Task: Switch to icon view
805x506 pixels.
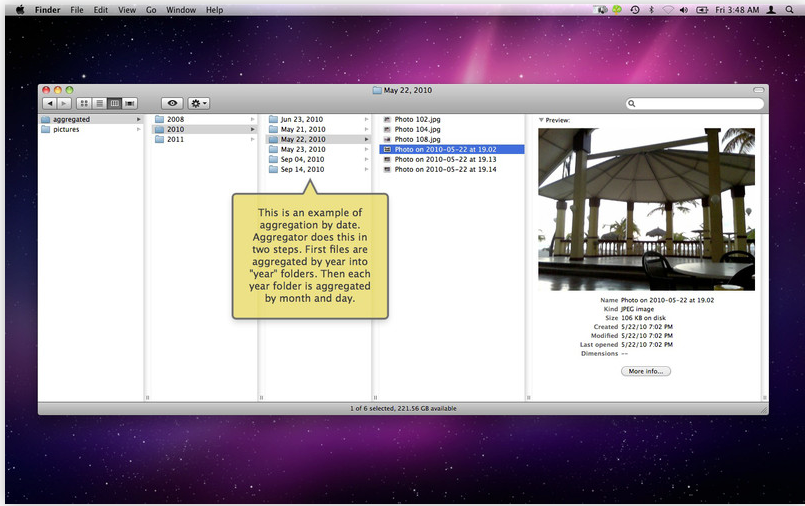Action: [84, 104]
